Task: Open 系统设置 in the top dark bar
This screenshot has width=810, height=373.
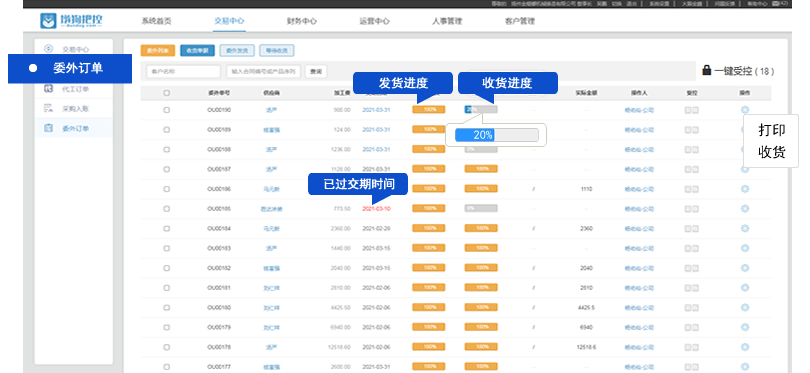Action: [658, 4]
